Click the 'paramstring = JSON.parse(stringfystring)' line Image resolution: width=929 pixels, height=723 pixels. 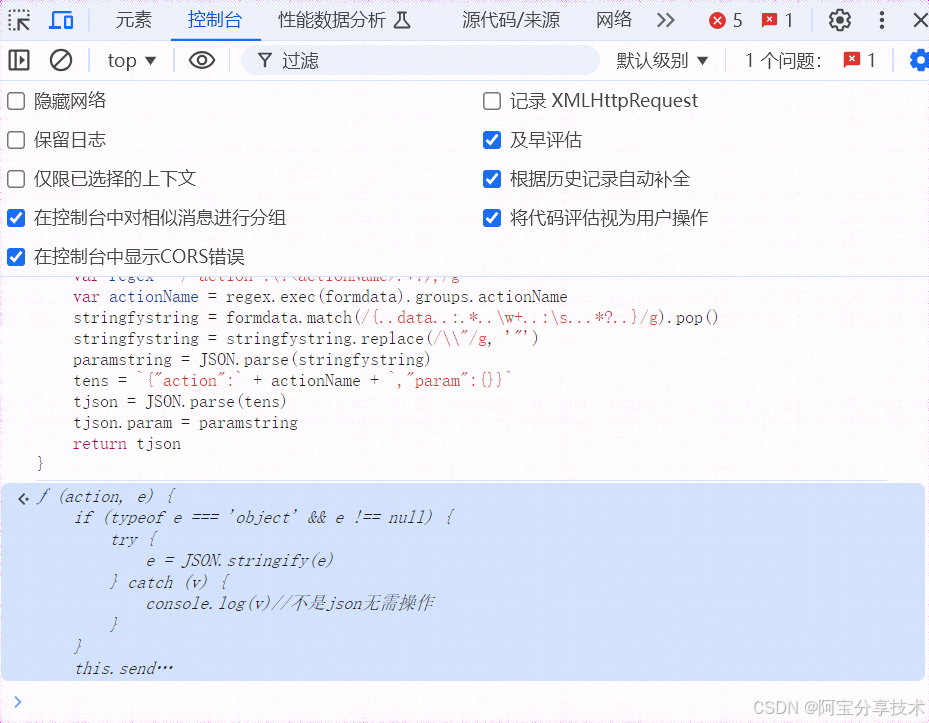(x=252, y=360)
